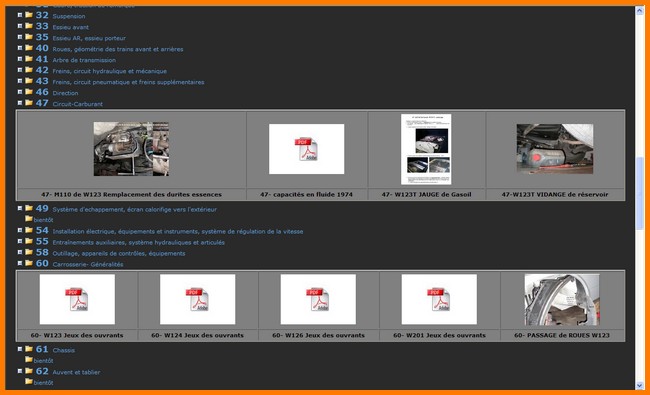Expand node 55 Entraînements auxiliaires

click(19, 241)
